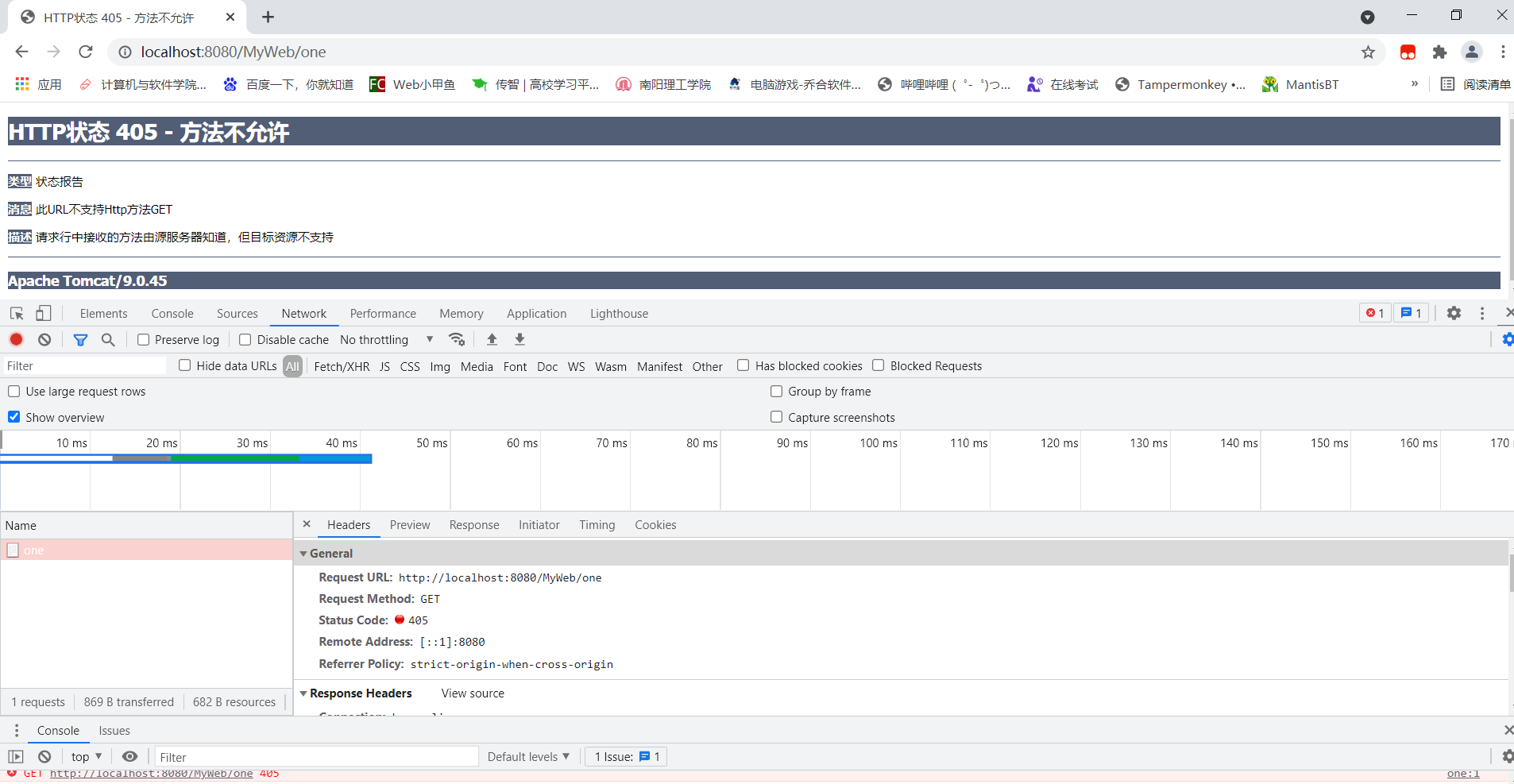This screenshot has height=784, width=1514.
Task: Open the one:1 source link
Action: click(x=1463, y=774)
